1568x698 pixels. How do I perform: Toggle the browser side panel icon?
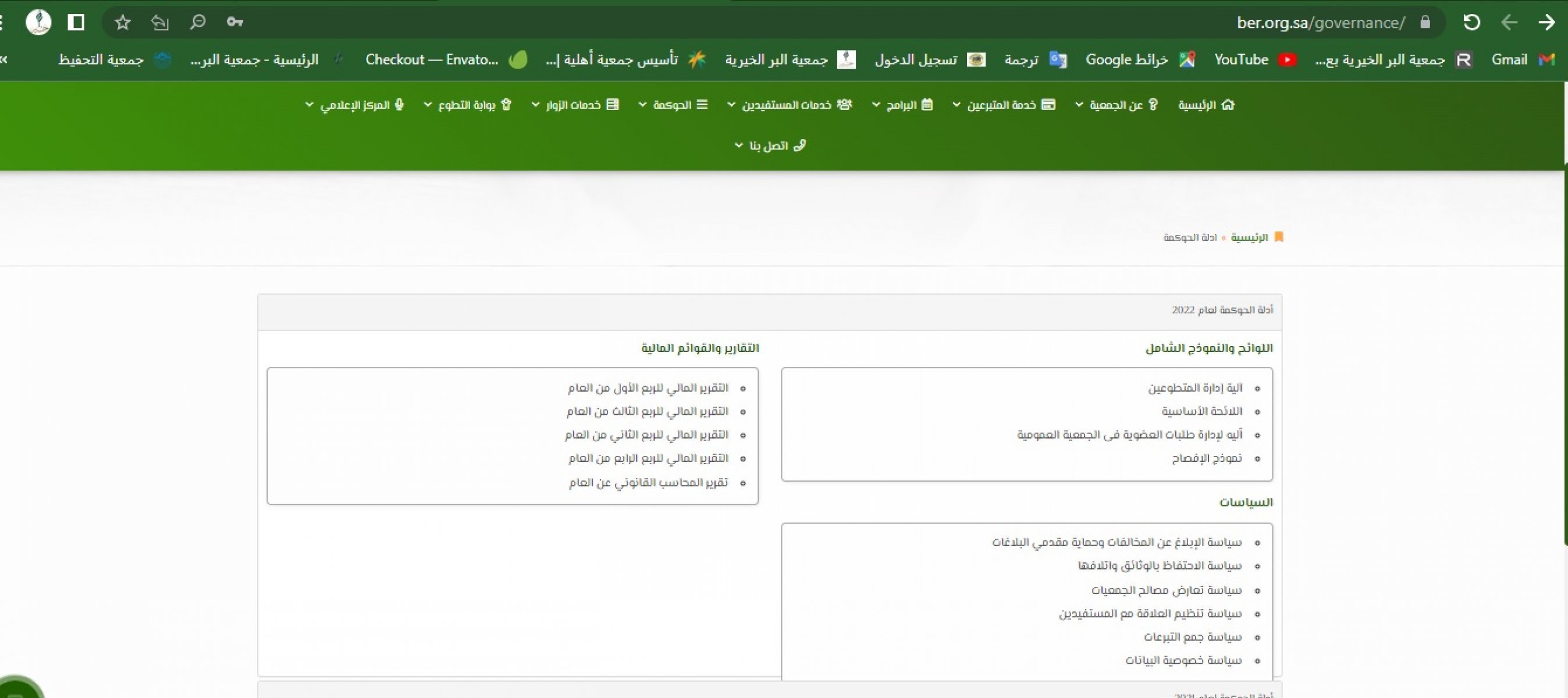(76, 23)
